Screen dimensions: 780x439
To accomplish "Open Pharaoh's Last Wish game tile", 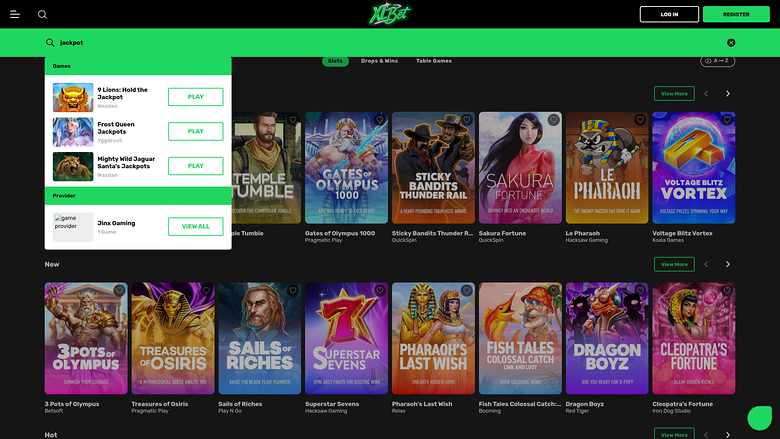I will [433, 338].
